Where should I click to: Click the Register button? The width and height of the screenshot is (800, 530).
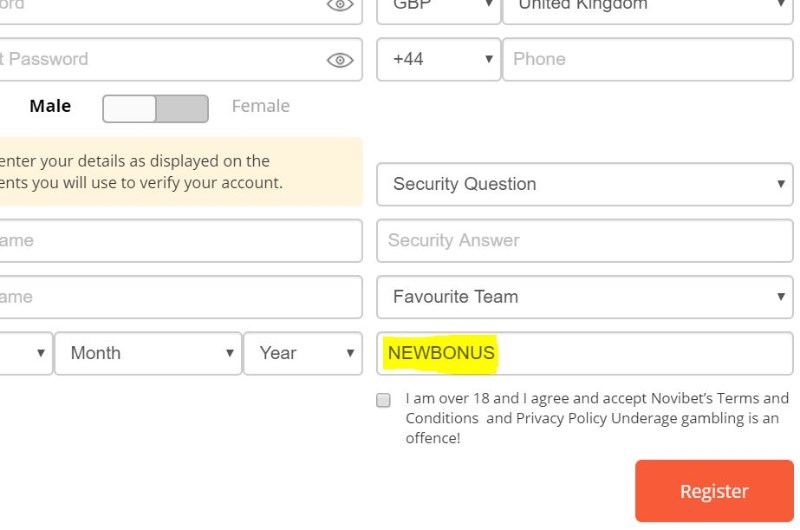[x=714, y=491]
